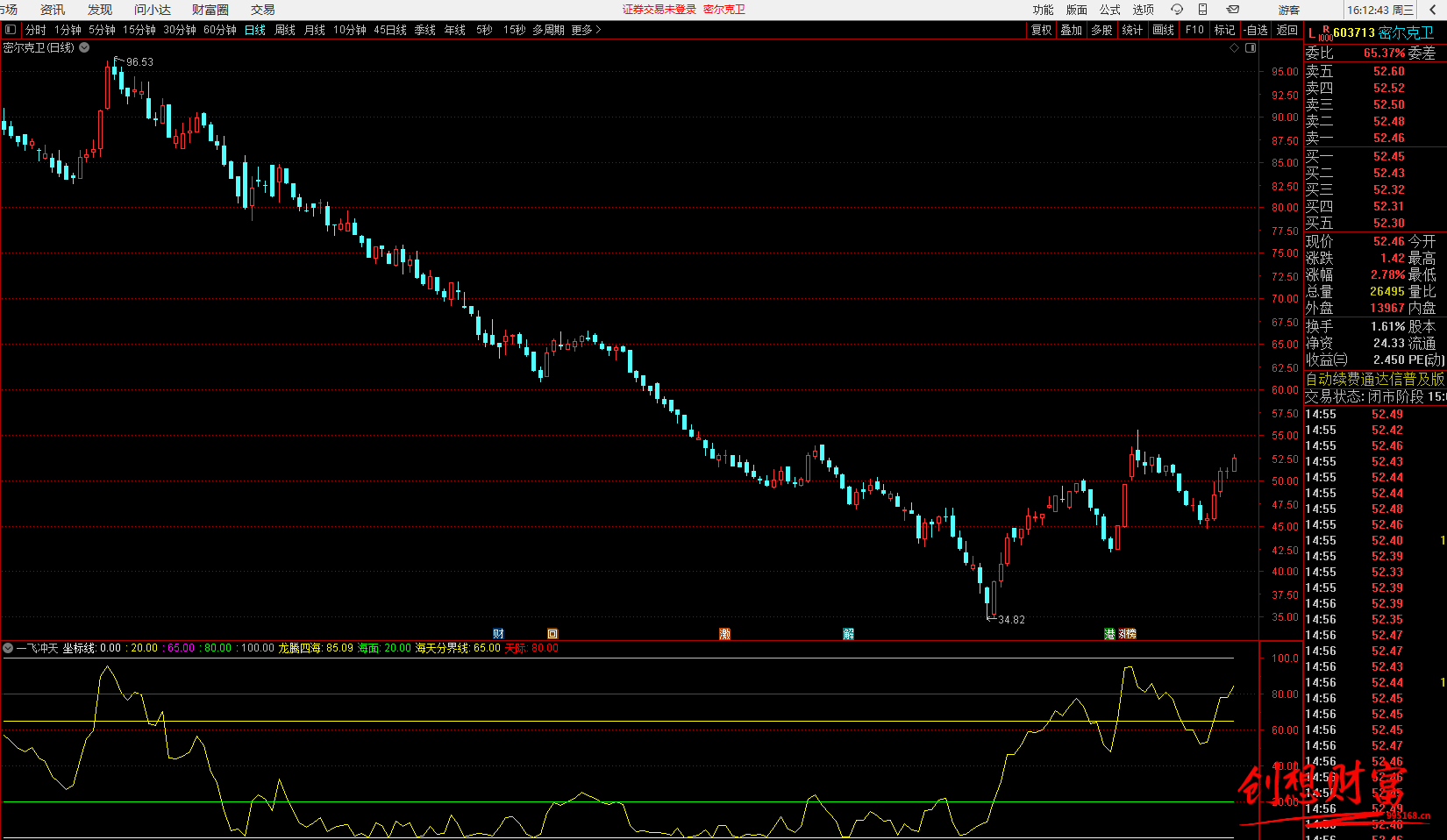This screenshot has height=840, width=1447.
Task: Open the mail message icon
Action: pos(1233,10)
